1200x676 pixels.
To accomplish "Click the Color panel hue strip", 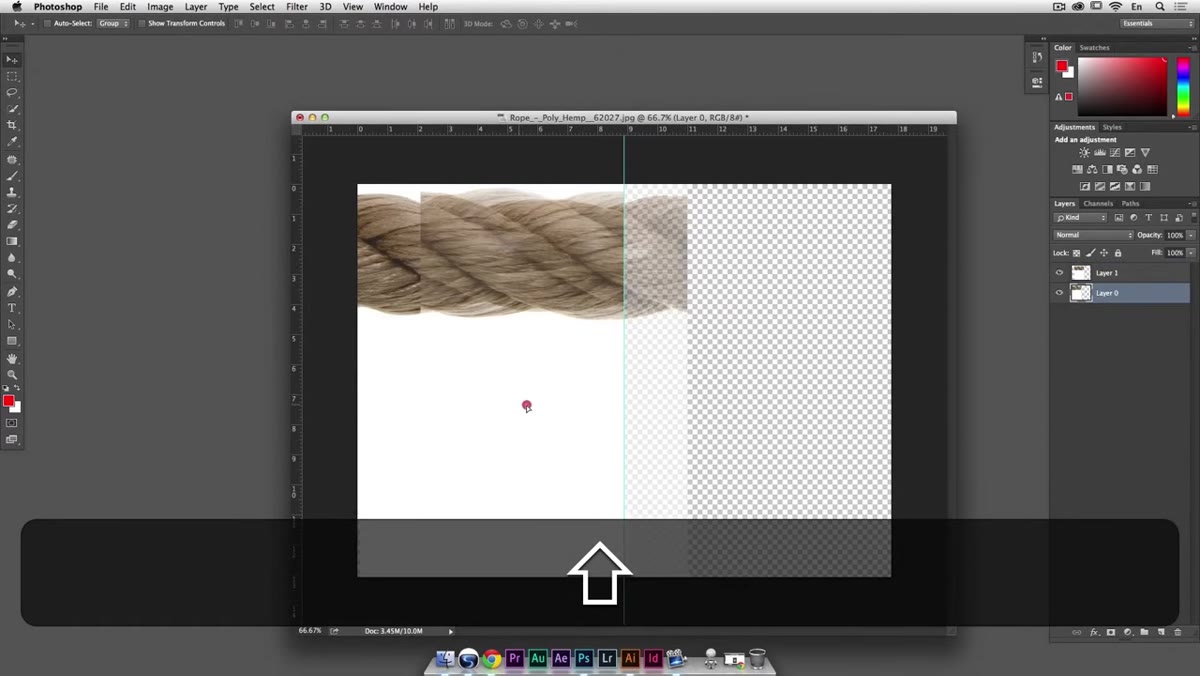I will (1183, 87).
